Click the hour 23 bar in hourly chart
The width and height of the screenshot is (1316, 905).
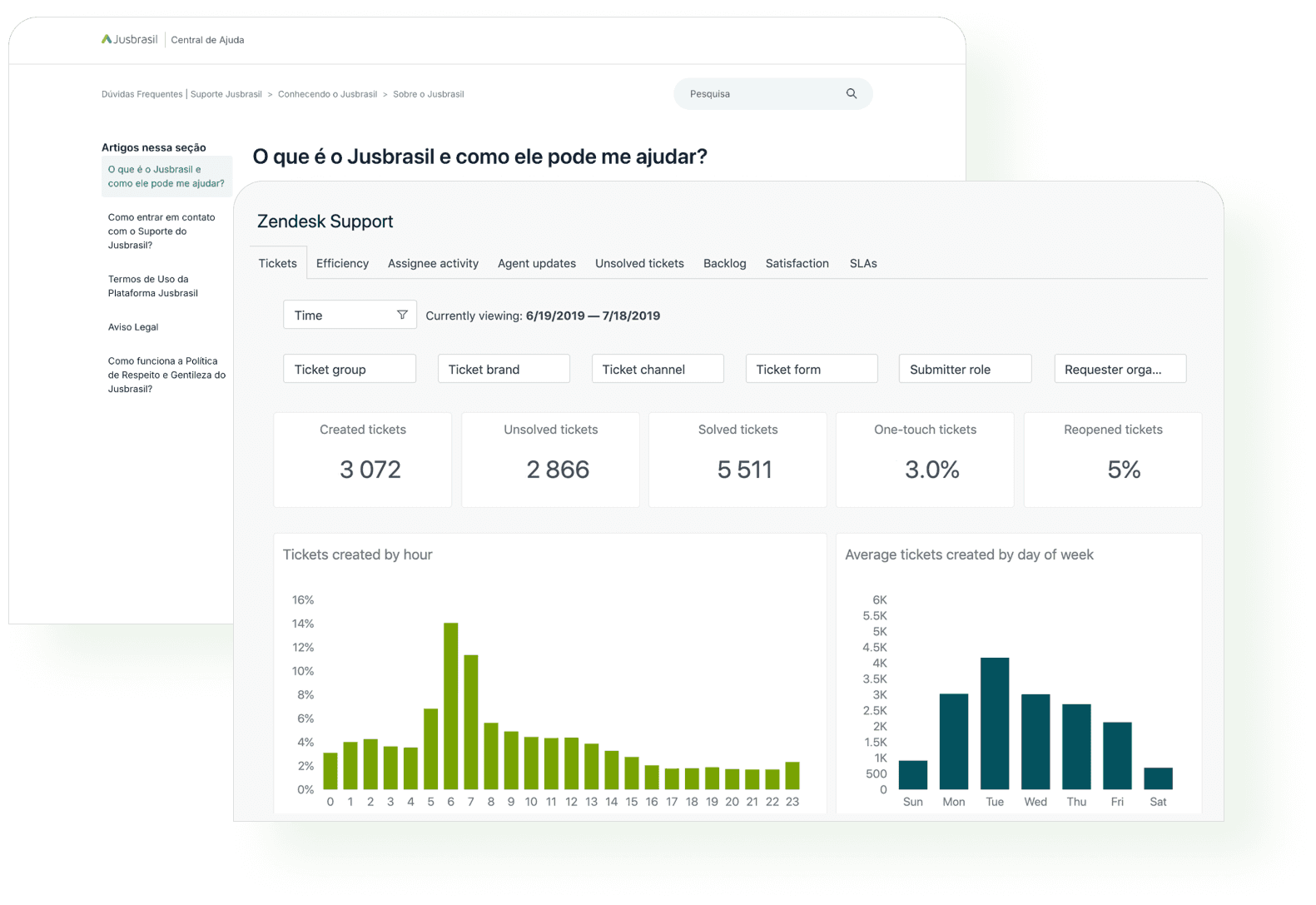pyautogui.click(x=792, y=776)
